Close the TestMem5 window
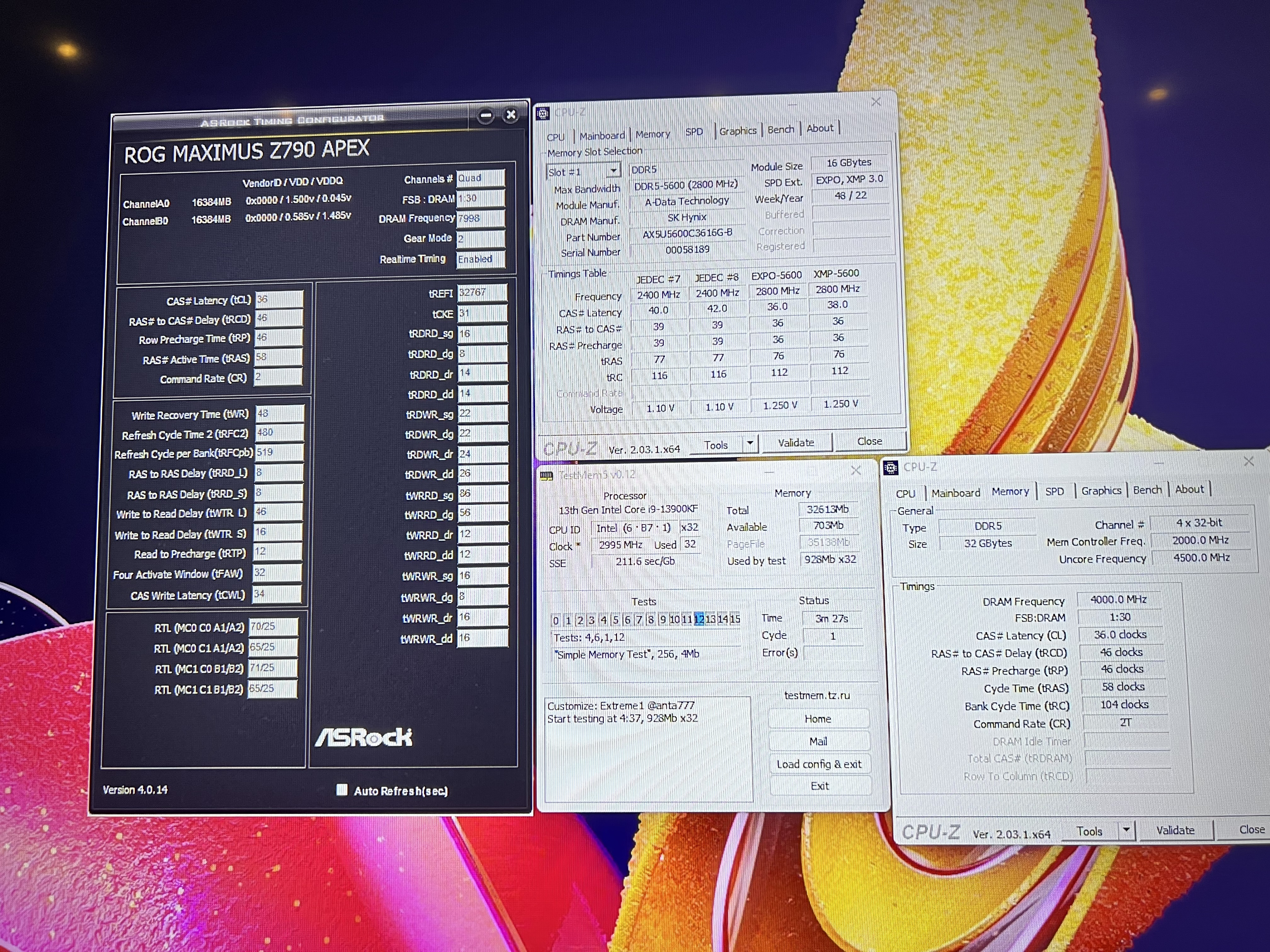This screenshot has height=952, width=1270. click(x=855, y=471)
